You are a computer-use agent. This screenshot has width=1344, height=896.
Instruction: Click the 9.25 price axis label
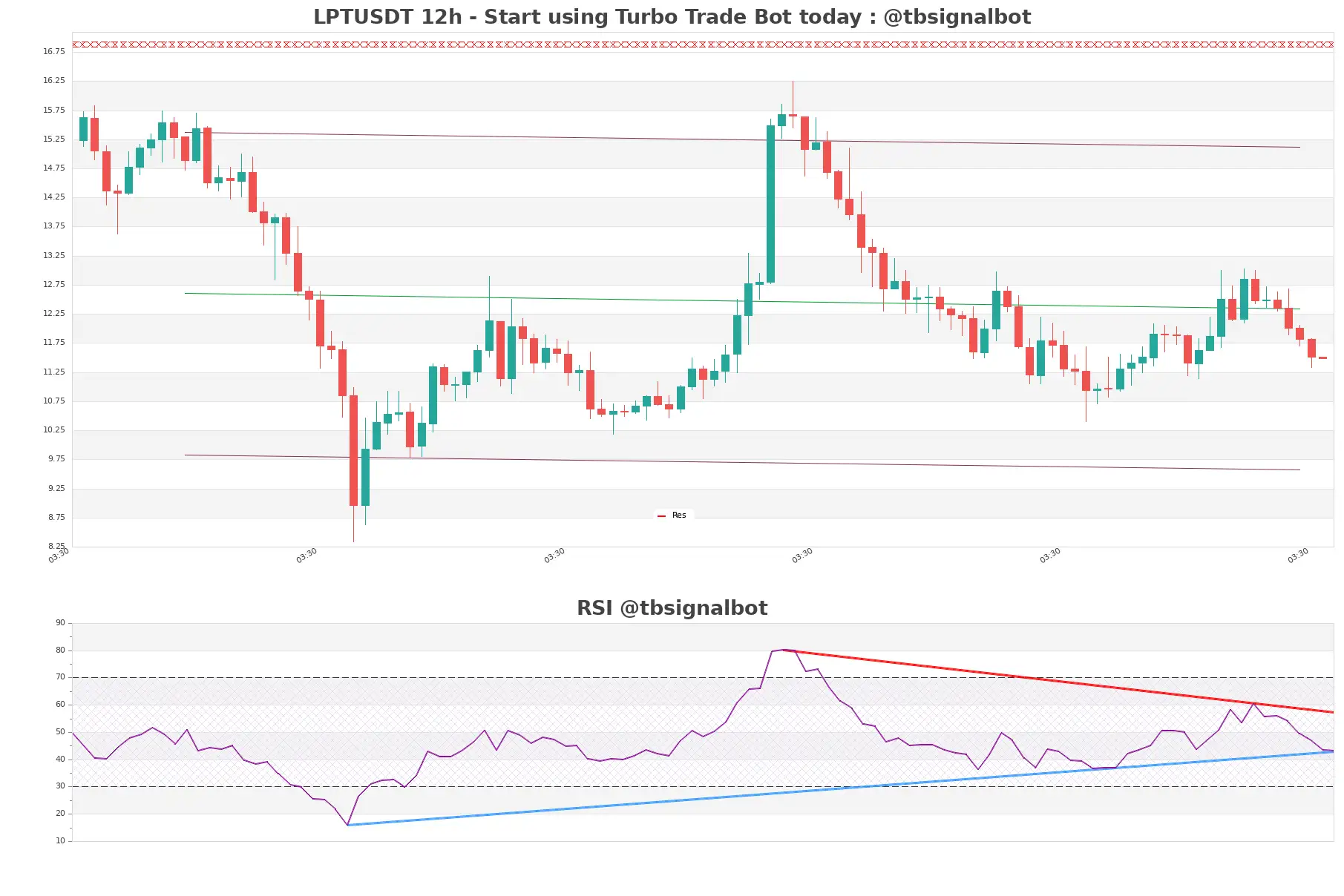pyautogui.click(x=56, y=488)
